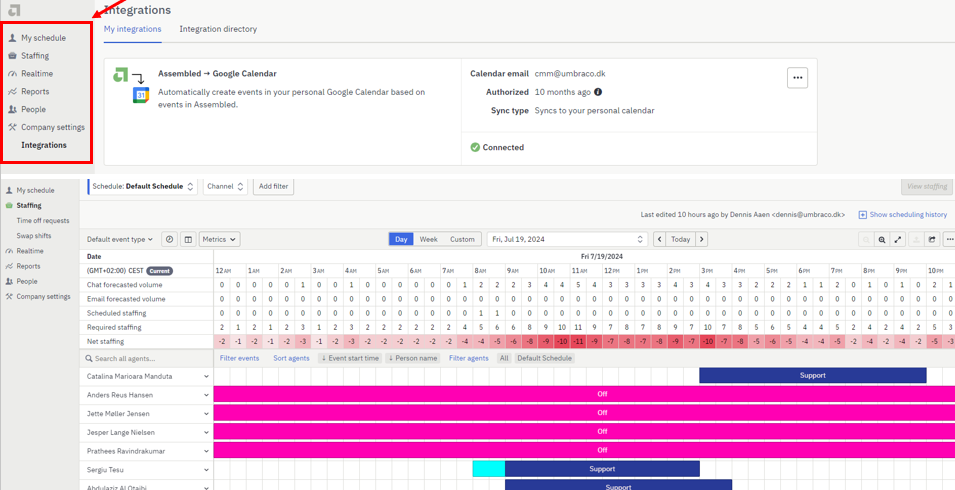955x490 pixels.
Task: Click the expand fullscreen icon in schedule toolbar
Action: click(x=898, y=240)
